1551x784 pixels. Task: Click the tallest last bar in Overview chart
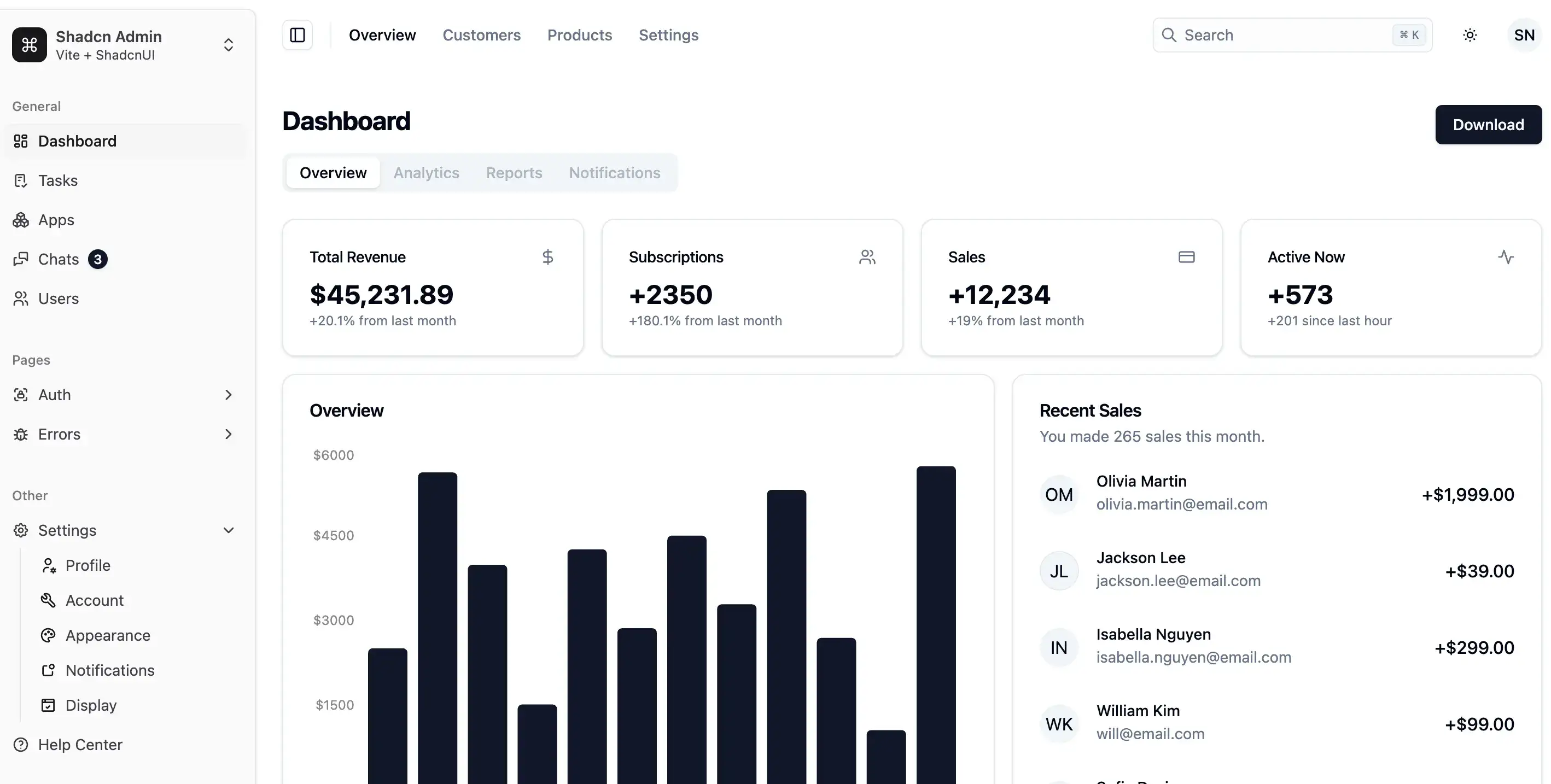tap(936, 624)
